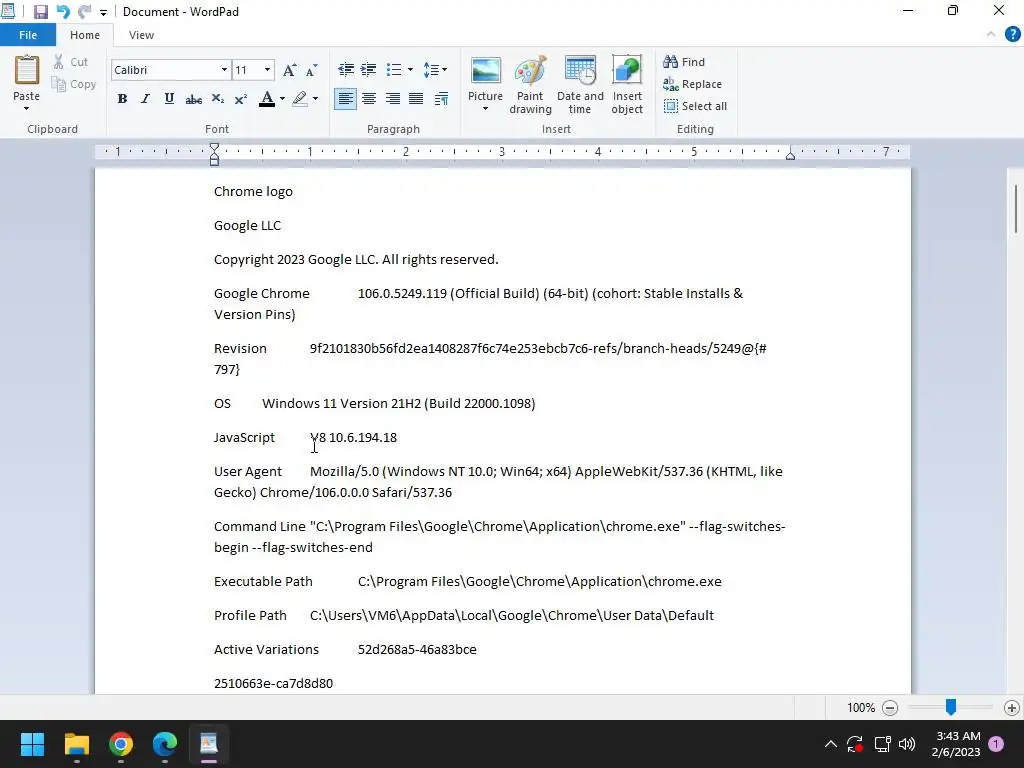
Task: Apply the red text color
Action: 266,99
